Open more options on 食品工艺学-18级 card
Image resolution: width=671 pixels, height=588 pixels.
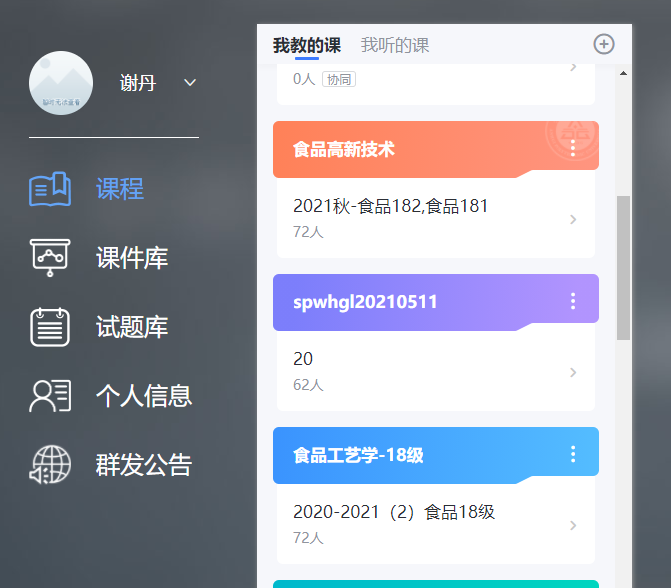tap(573, 454)
